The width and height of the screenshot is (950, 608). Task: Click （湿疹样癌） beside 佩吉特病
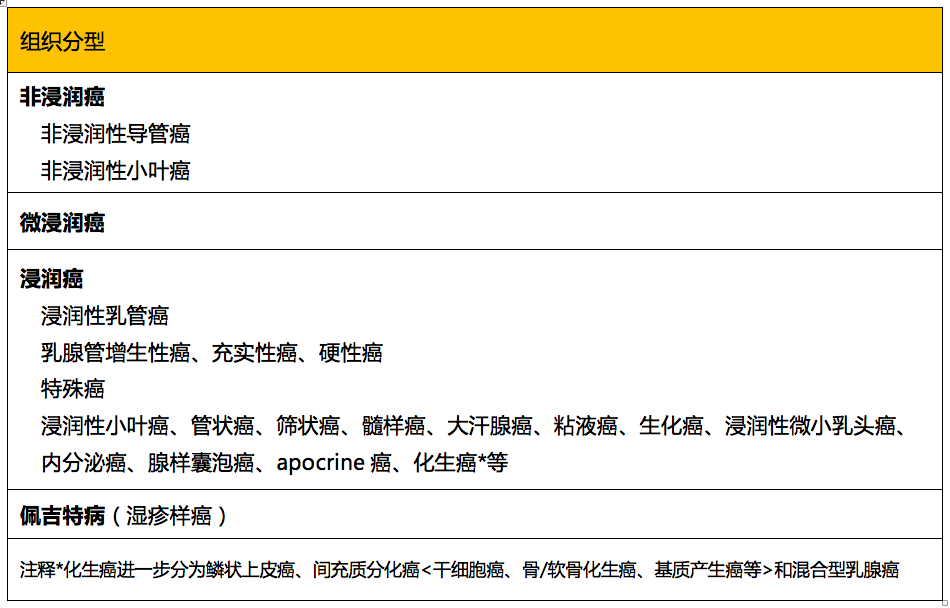click(x=170, y=516)
